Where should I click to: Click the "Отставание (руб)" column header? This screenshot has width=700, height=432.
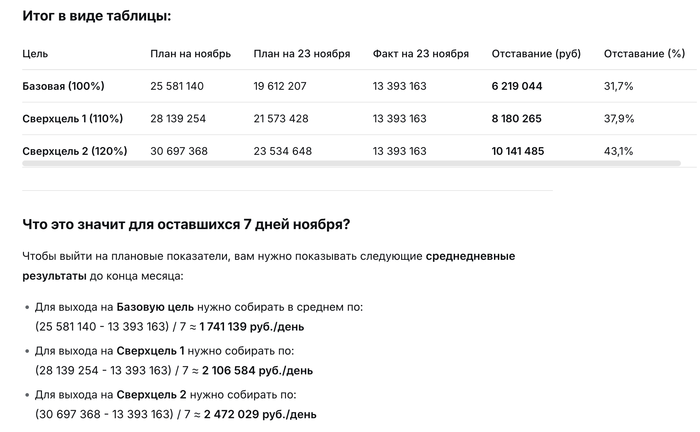(x=536, y=53)
